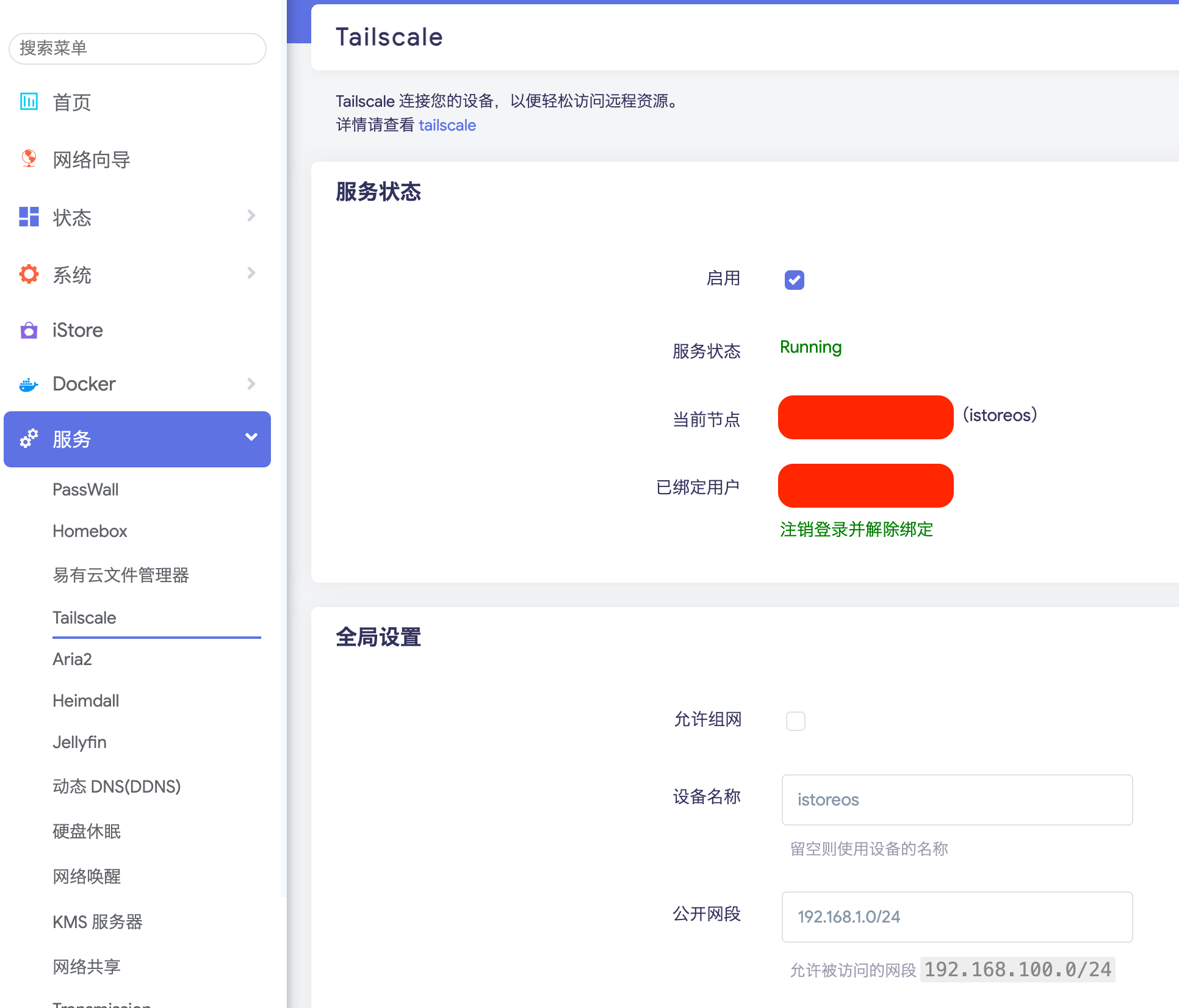
Task: Click the iStore shopping bag icon
Action: coord(29,330)
